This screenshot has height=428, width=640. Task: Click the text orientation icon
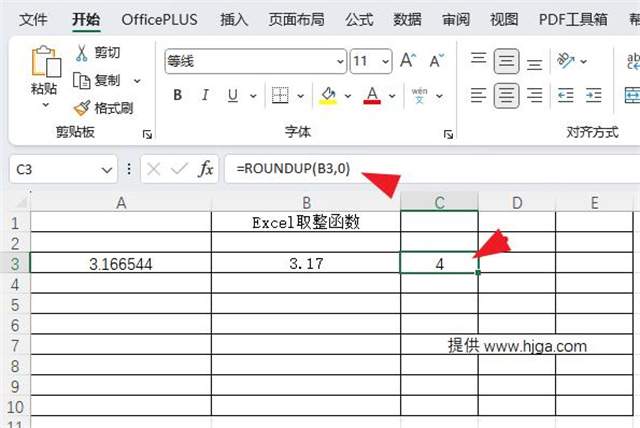(566, 60)
